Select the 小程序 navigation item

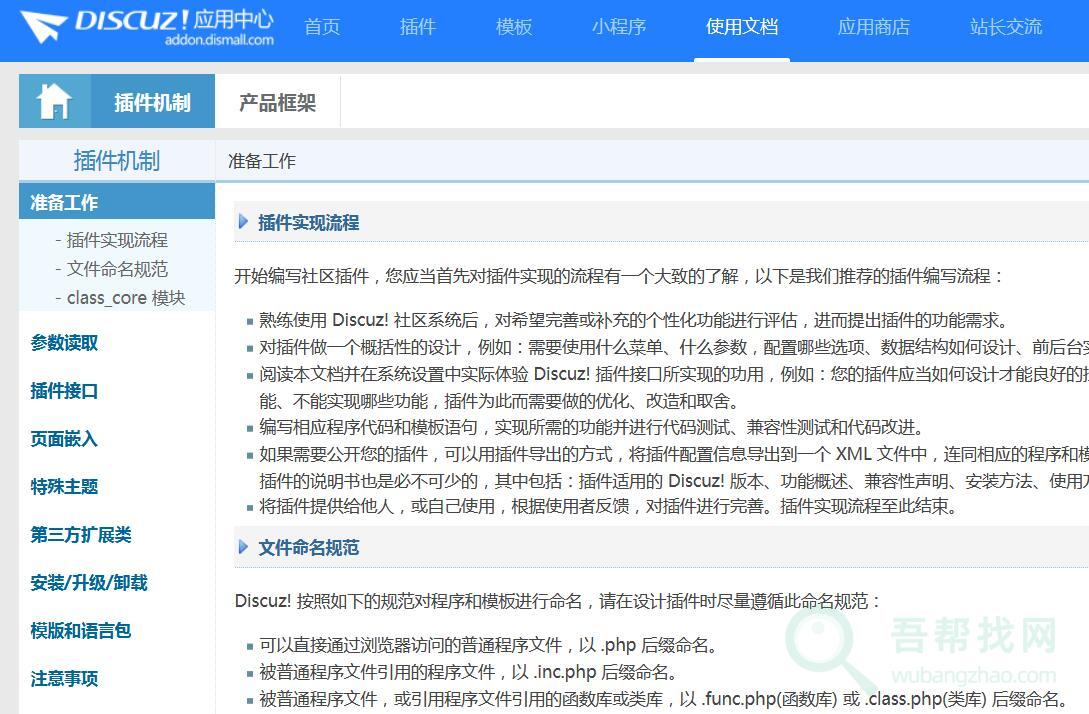pos(618,27)
